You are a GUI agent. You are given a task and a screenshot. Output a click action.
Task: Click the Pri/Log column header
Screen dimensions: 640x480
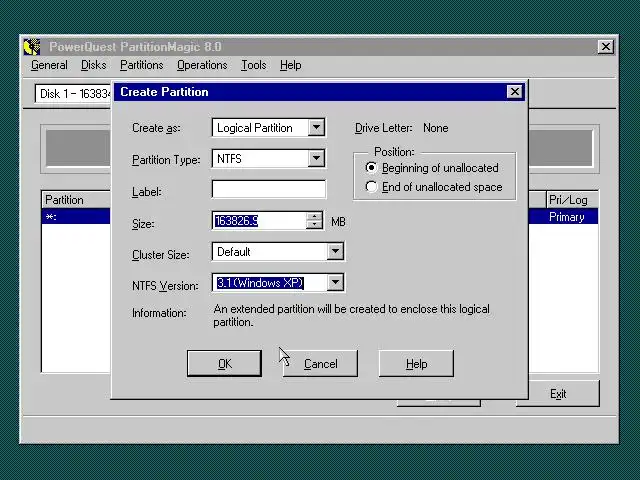click(572, 200)
